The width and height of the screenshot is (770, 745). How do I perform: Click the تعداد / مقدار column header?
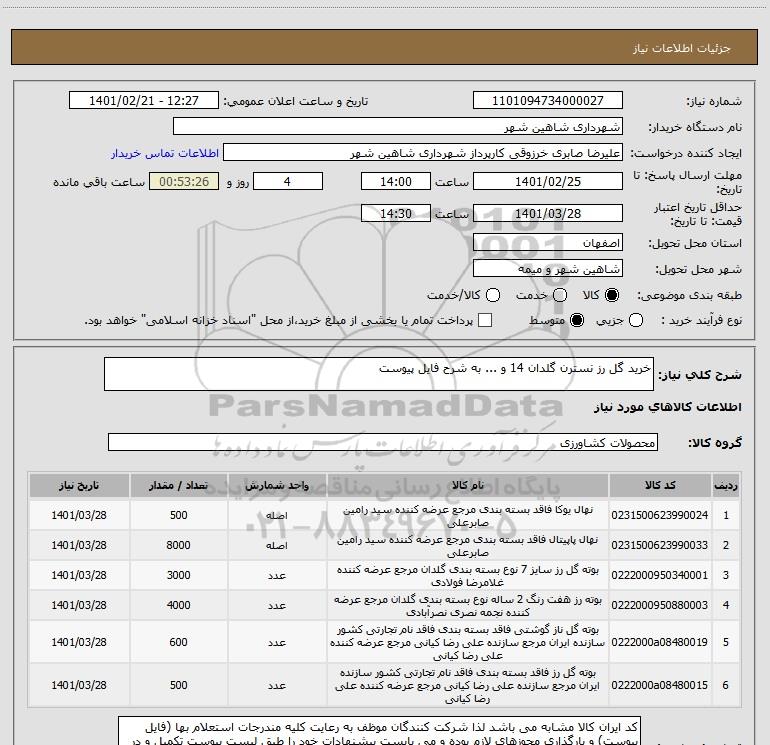click(178, 485)
